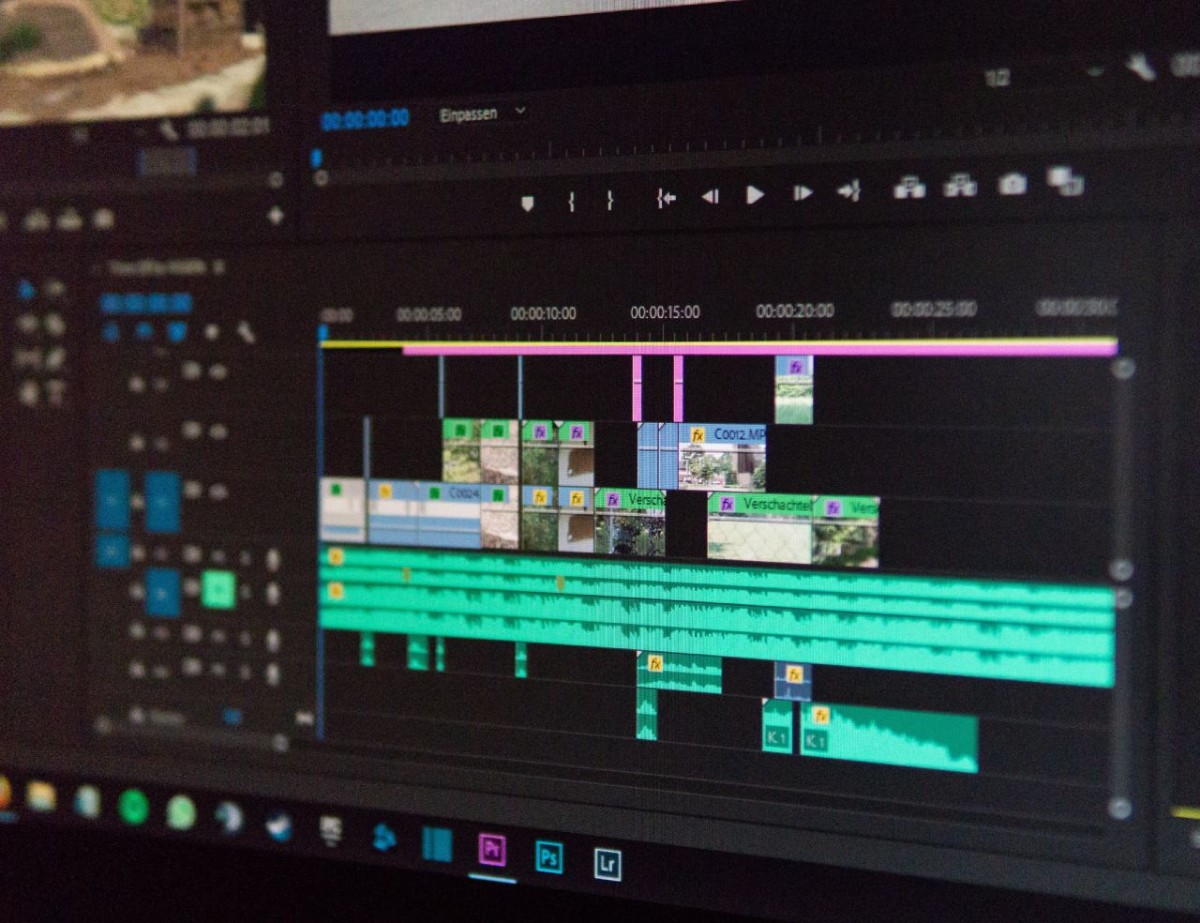The image size is (1200, 923).
Task: Set the Mark In point
Action: (x=571, y=201)
